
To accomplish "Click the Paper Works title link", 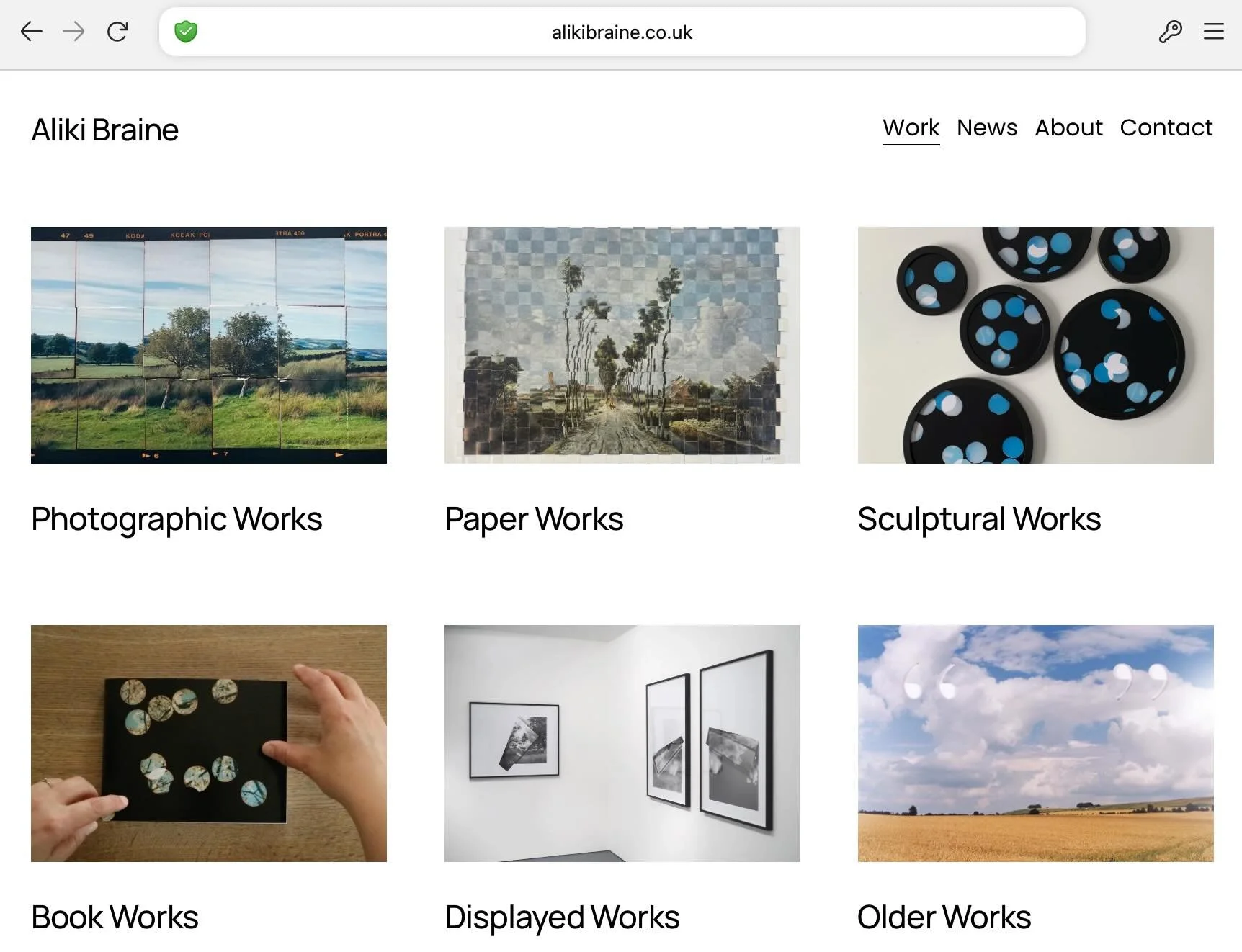I will [534, 519].
